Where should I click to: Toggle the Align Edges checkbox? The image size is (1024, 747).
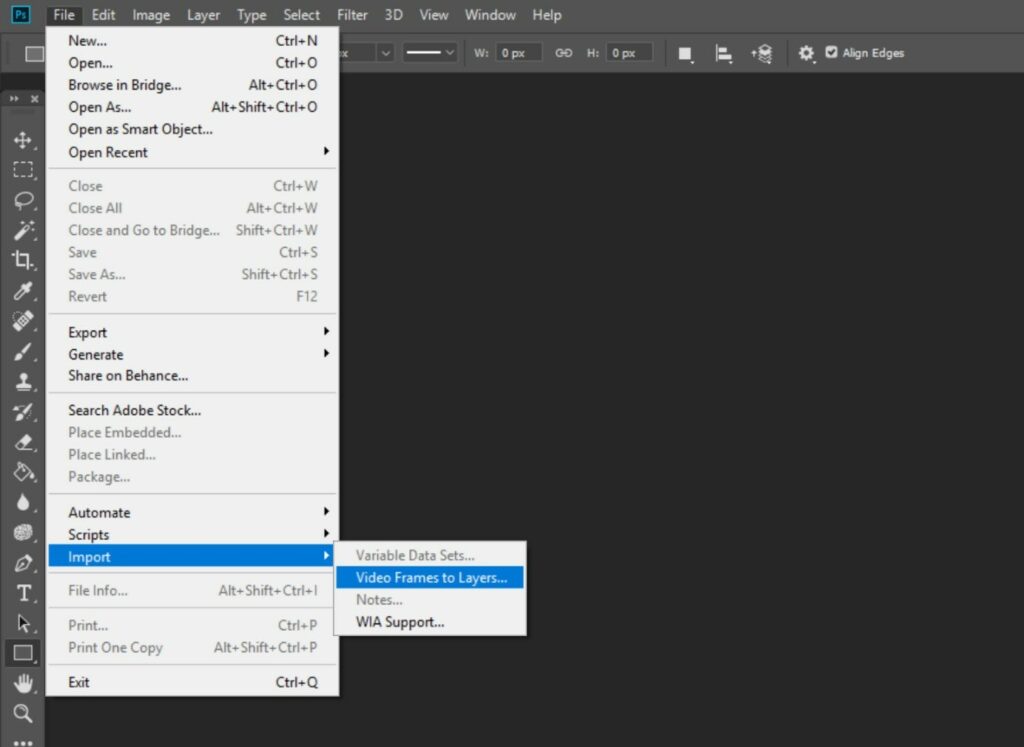[x=831, y=53]
